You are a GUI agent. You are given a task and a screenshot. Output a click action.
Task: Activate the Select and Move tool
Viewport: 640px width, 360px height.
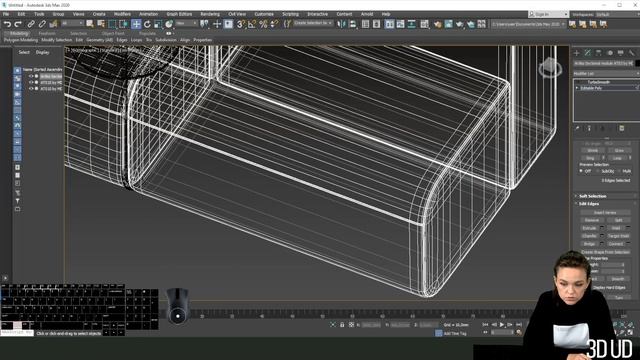136,24
